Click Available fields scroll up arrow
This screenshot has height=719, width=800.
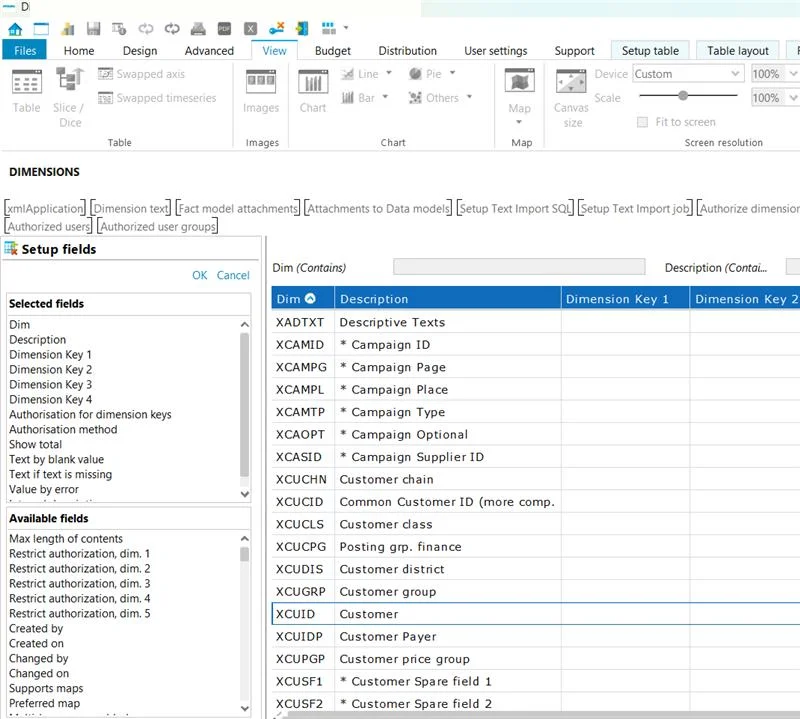pyautogui.click(x=245, y=538)
